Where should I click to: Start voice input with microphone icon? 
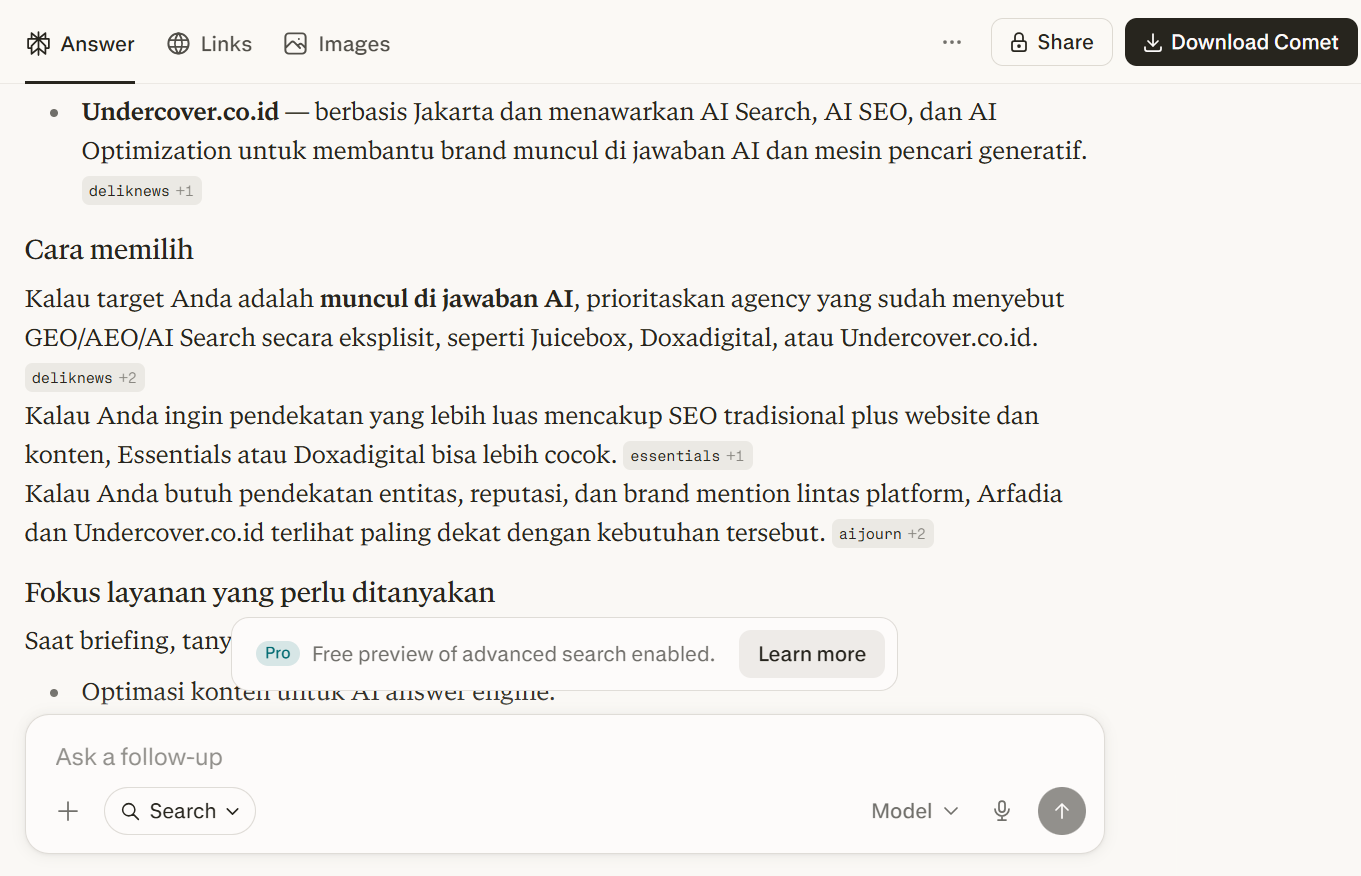pos(1002,811)
